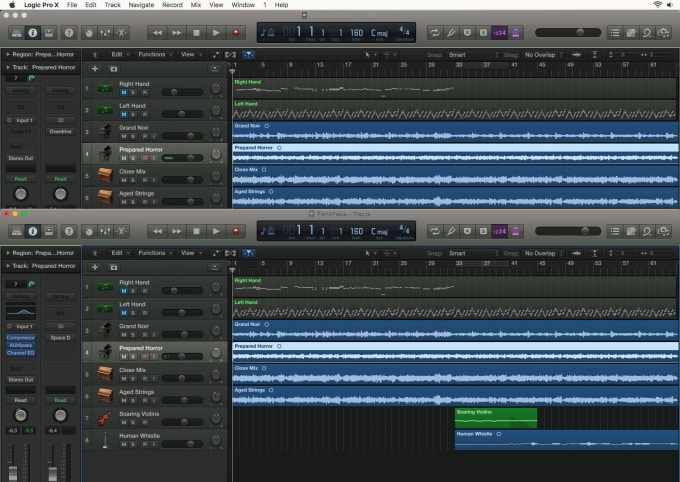This screenshot has height=482, width=680.
Task: Open List Editors in the top window
Action: pos(615,33)
